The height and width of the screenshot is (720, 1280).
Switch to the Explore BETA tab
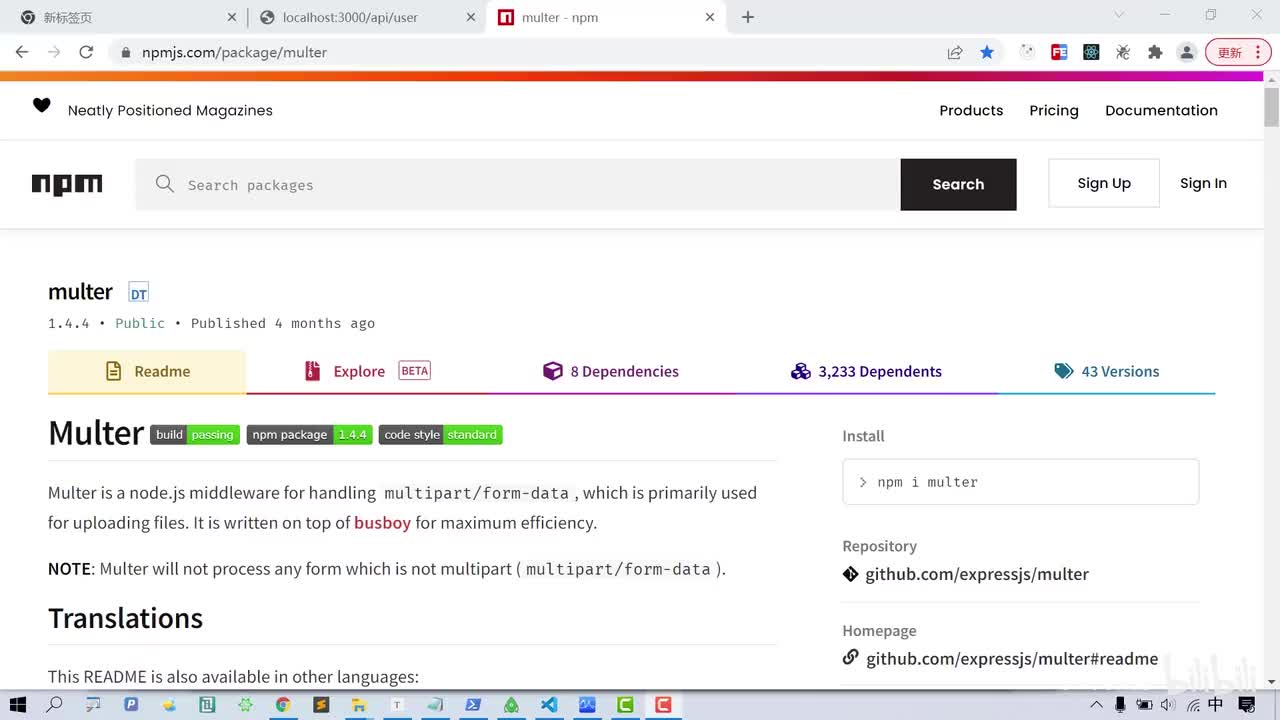point(367,371)
